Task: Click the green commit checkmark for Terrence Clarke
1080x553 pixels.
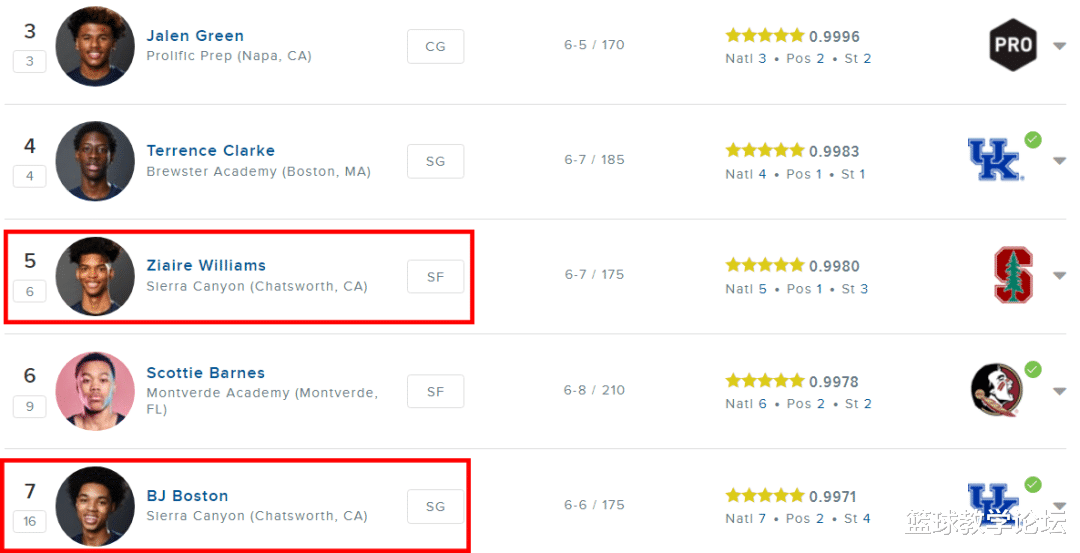Action: click(1033, 140)
